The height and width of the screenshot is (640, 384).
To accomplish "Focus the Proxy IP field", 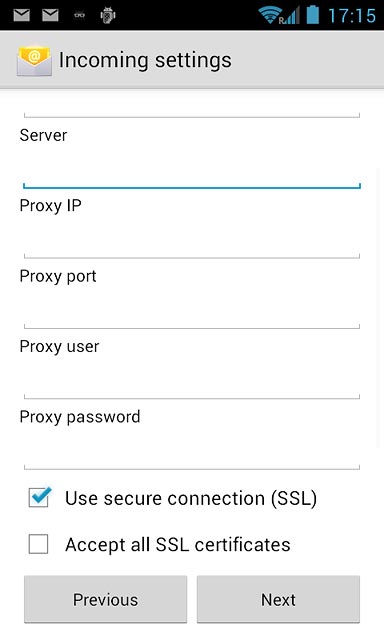I will (x=192, y=241).
